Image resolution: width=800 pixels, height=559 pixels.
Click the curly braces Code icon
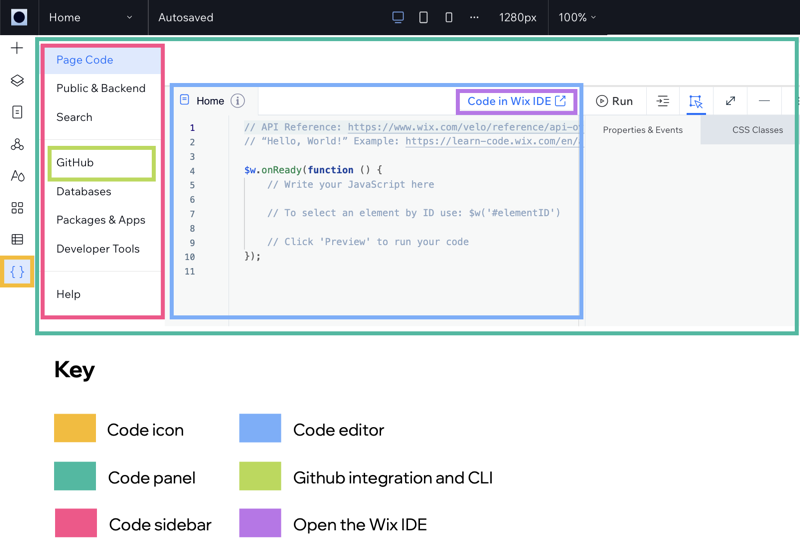pos(17,272)
